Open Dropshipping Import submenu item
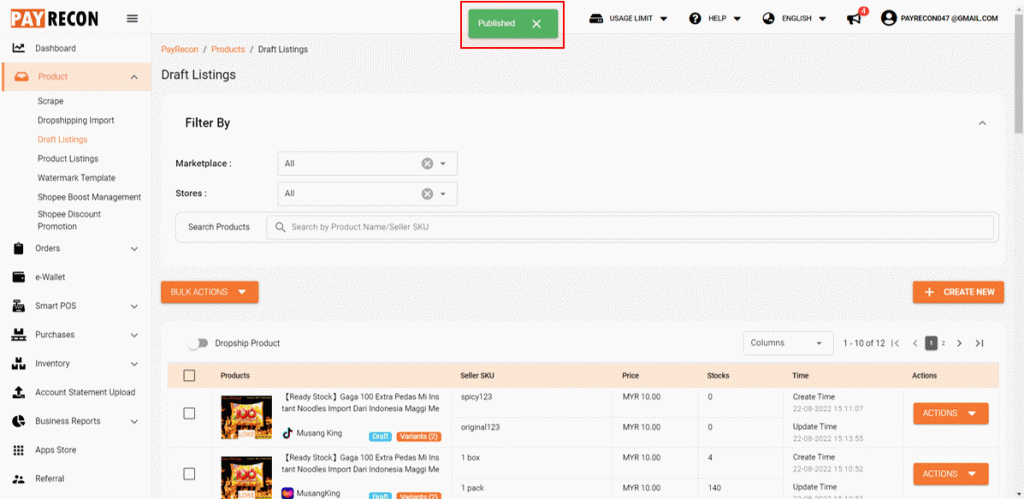 pos(76,120)
